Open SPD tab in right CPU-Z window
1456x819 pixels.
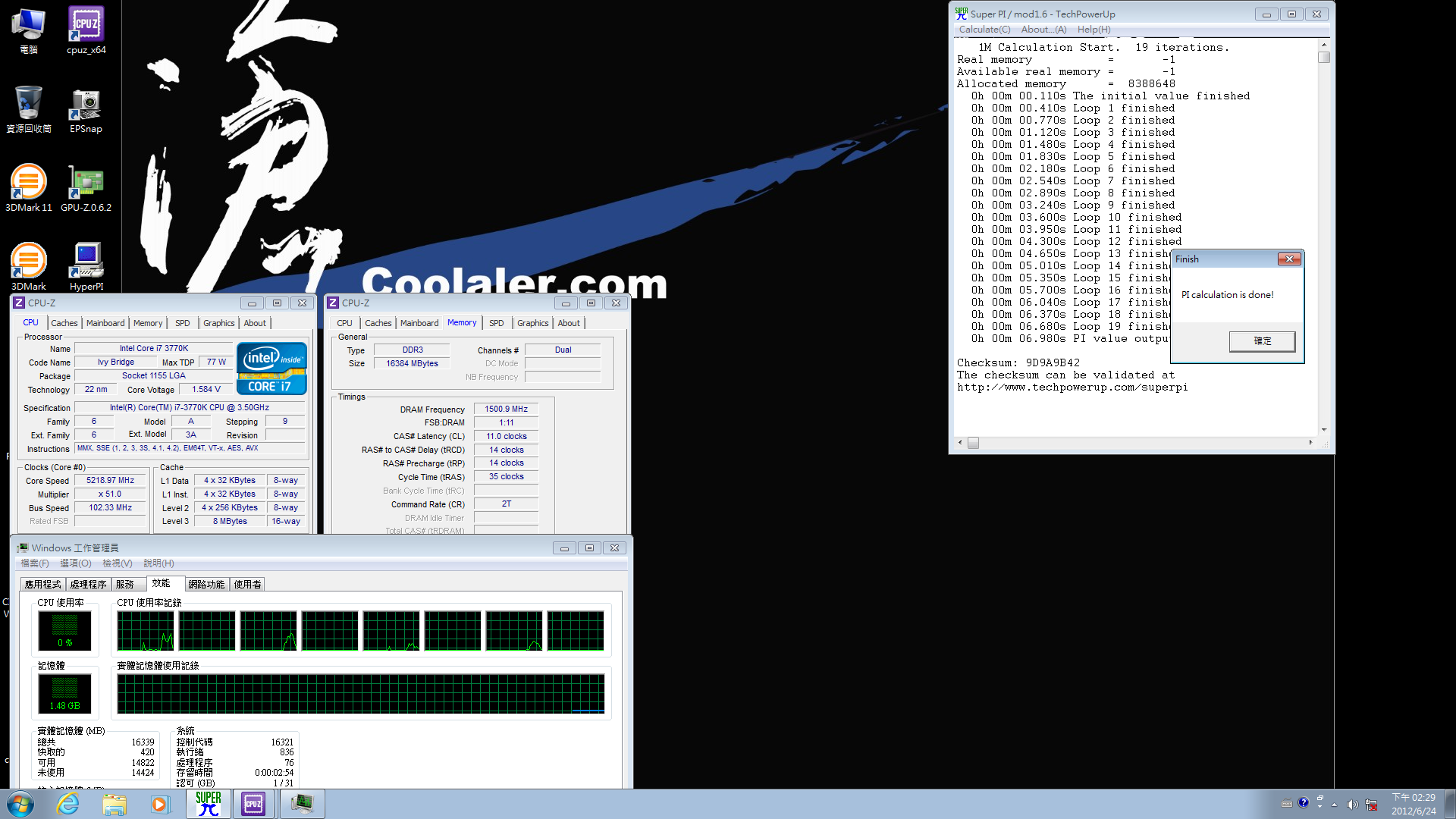click(497, 323)
